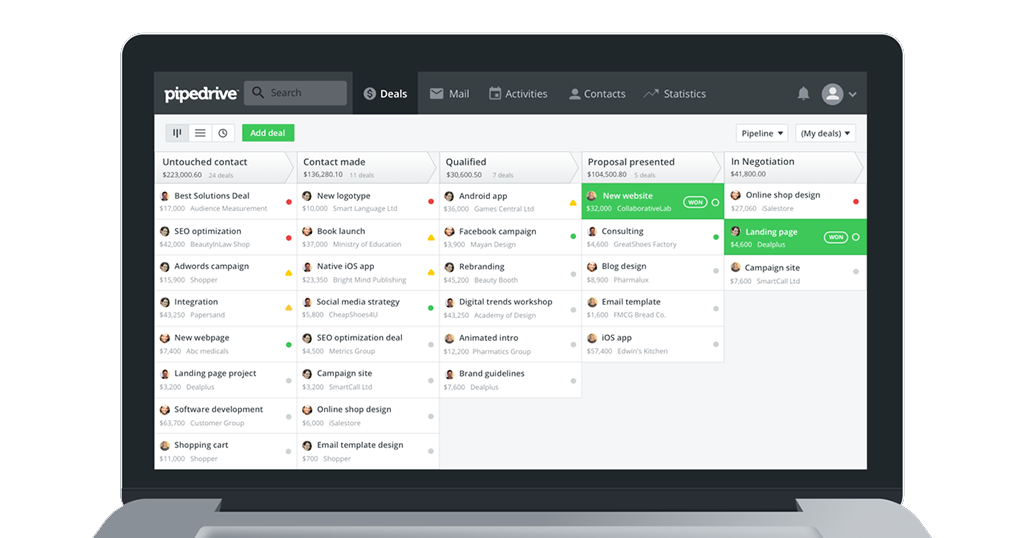Image resolution: width=1024 pixels, height=538 pixels.
Task: Open the Campaign site deal in Negotiation
Action: pos(795,274)
